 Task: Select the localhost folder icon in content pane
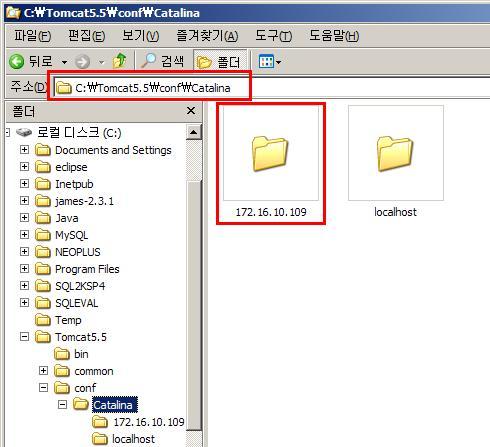click(x=395, y=154)
